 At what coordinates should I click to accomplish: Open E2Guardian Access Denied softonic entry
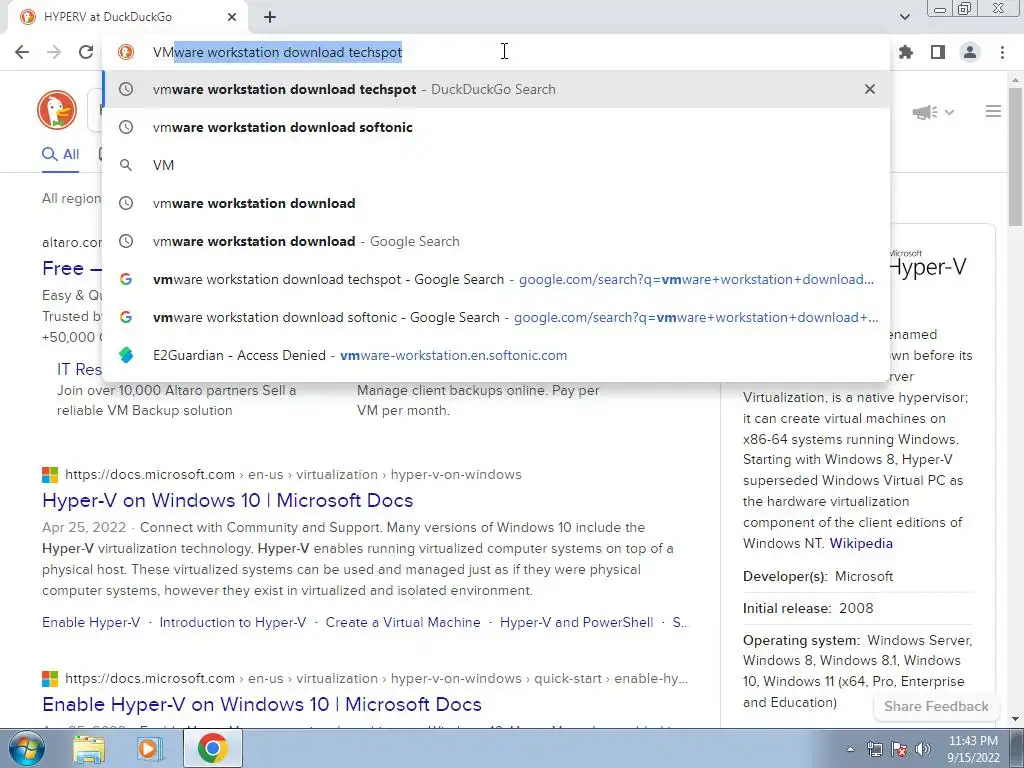(x=496, y=355)
